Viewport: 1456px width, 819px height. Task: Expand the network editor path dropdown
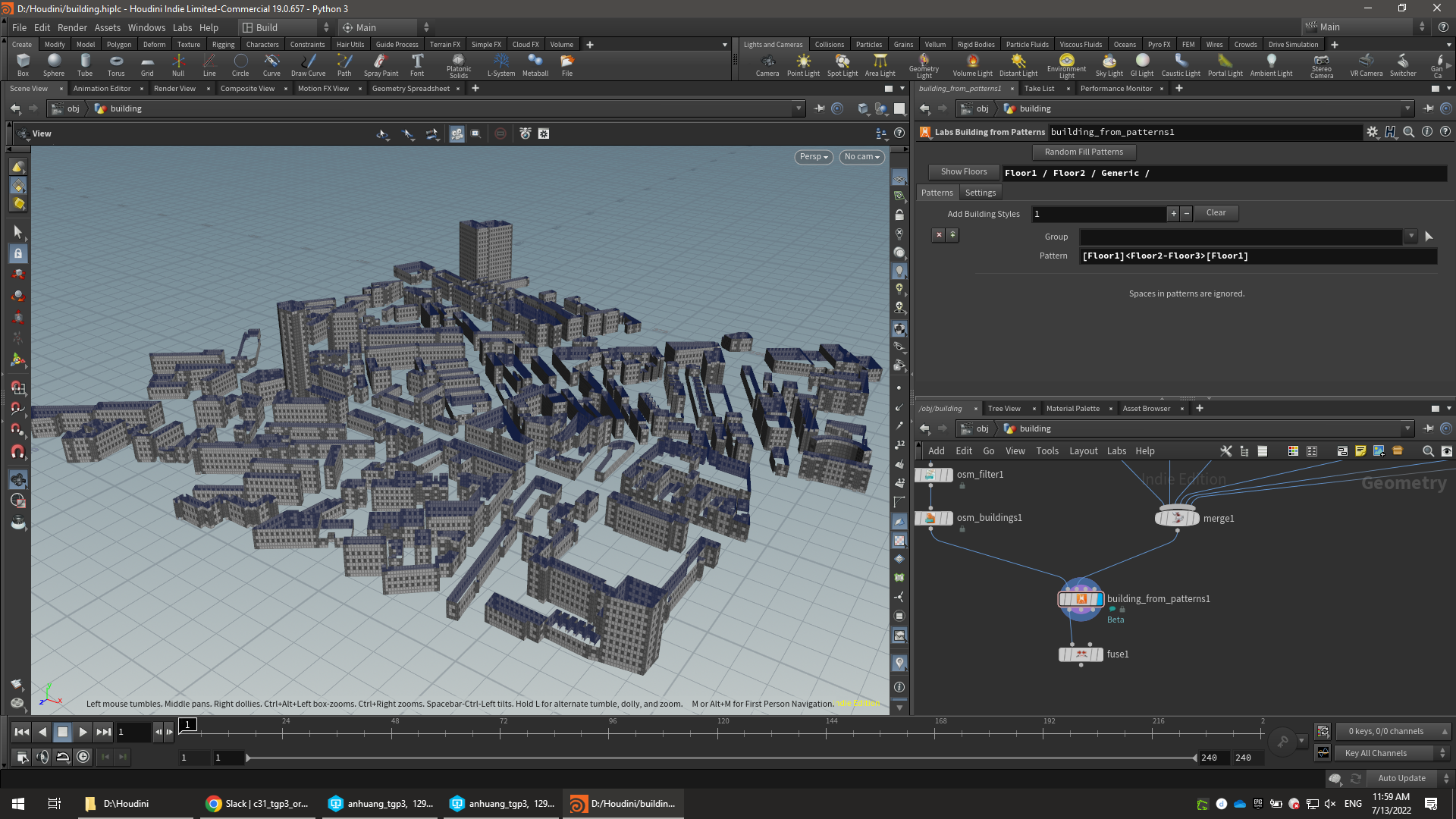tap(1408, 428)
